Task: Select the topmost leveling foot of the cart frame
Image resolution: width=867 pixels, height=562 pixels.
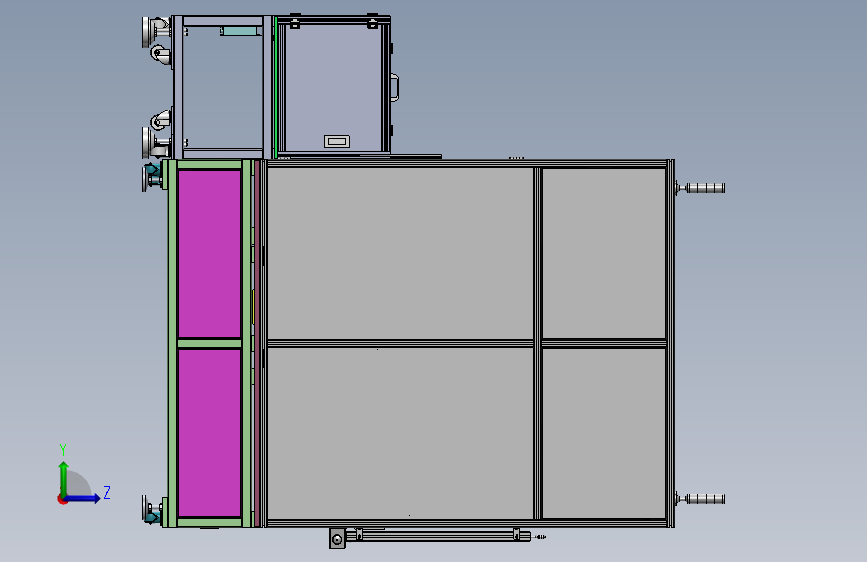Action: pyautogui.click(x=155, y=31)
